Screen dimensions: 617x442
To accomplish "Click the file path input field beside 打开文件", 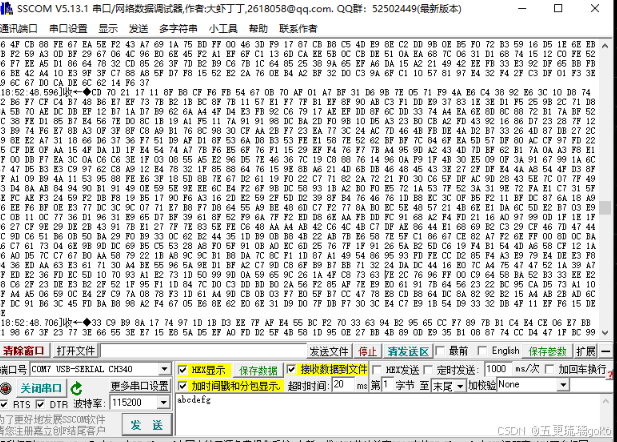I will 203,351.
